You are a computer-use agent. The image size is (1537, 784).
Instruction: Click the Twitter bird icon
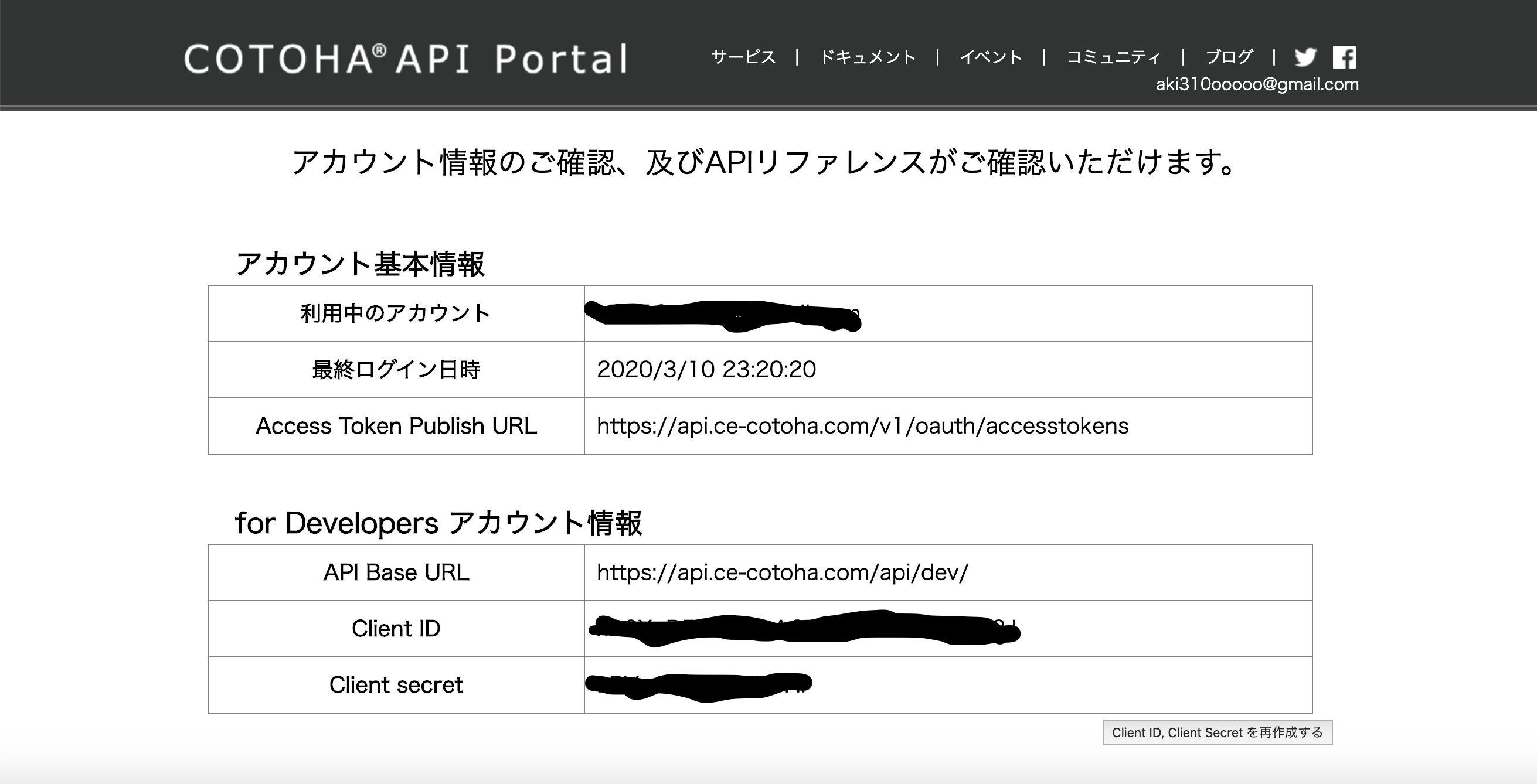click(x=1305, y=57)
